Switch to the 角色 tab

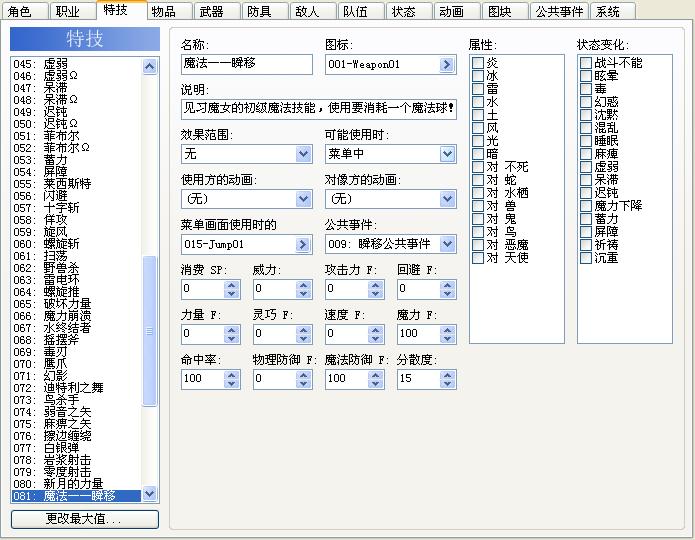click(x=25, y=11)
